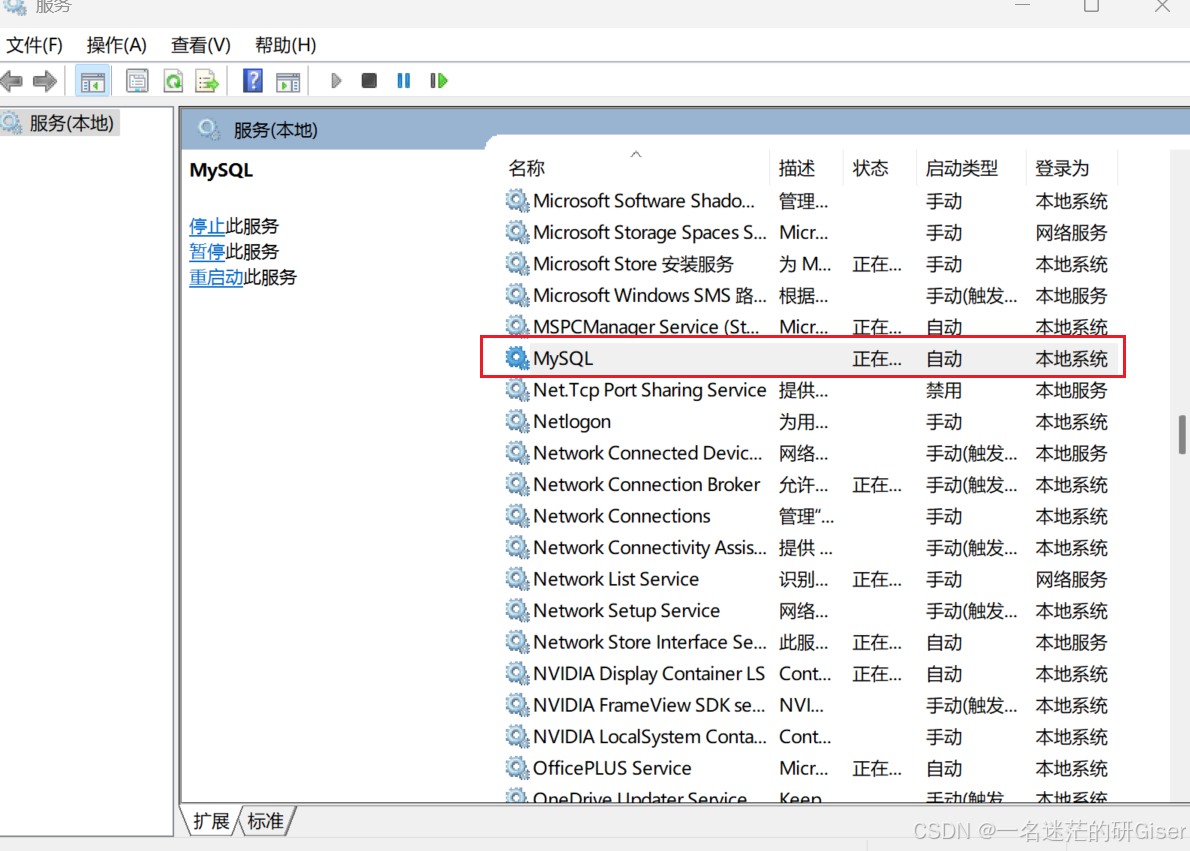Open the Help question mark icon
Viewport: 1190px width, 851px height.
253,80
